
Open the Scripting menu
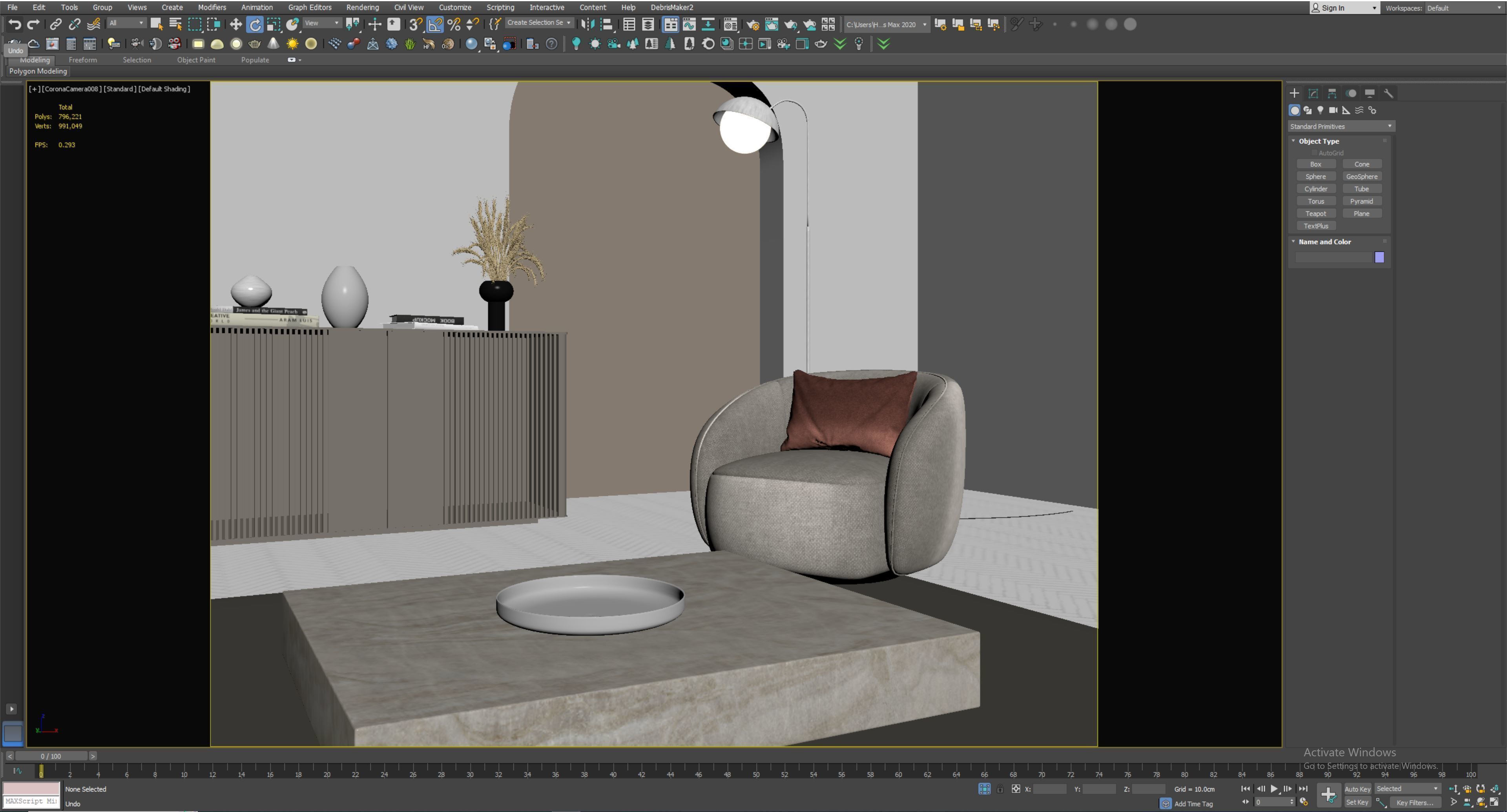[x=500, y=7]
